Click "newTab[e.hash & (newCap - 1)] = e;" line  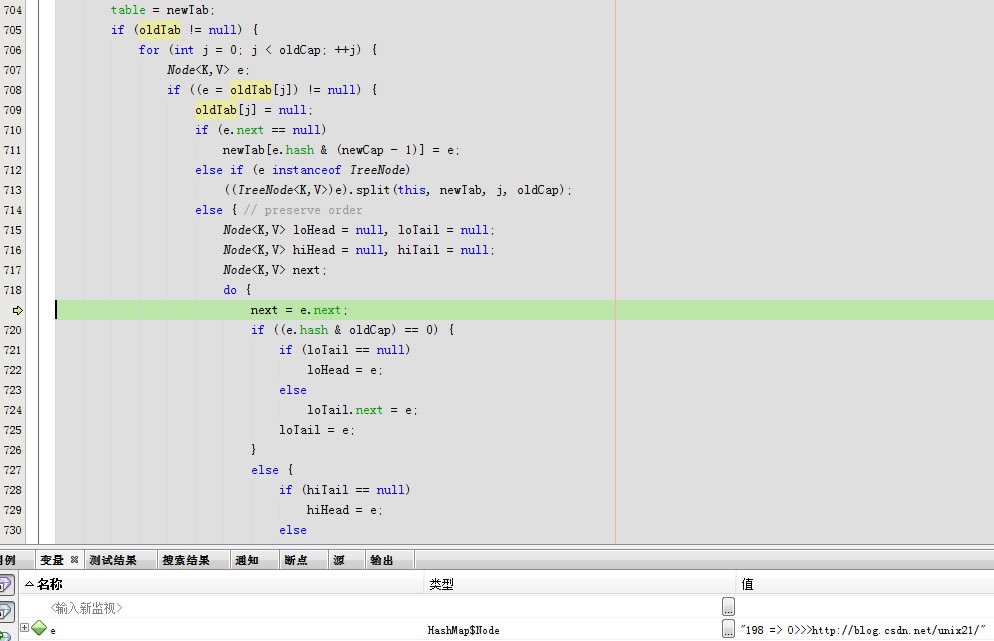(x=340, y=150)
